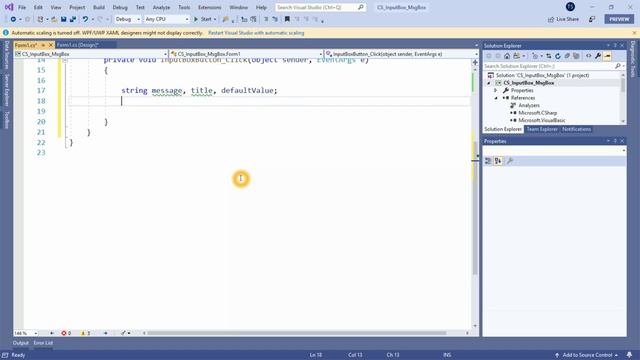Click the warning count indicator

coord(85,333)
